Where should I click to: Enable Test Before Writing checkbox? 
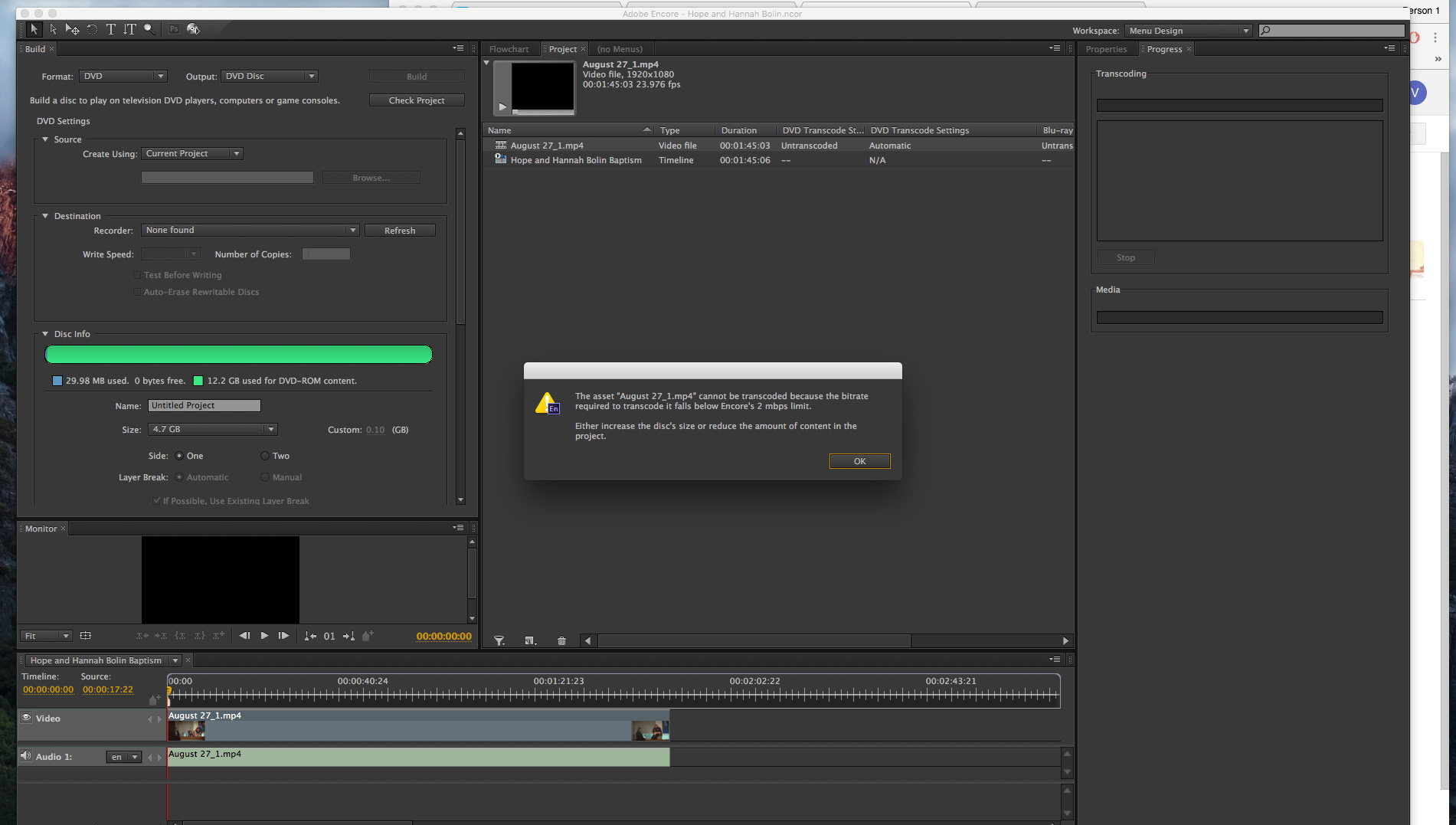pos(137,275)
